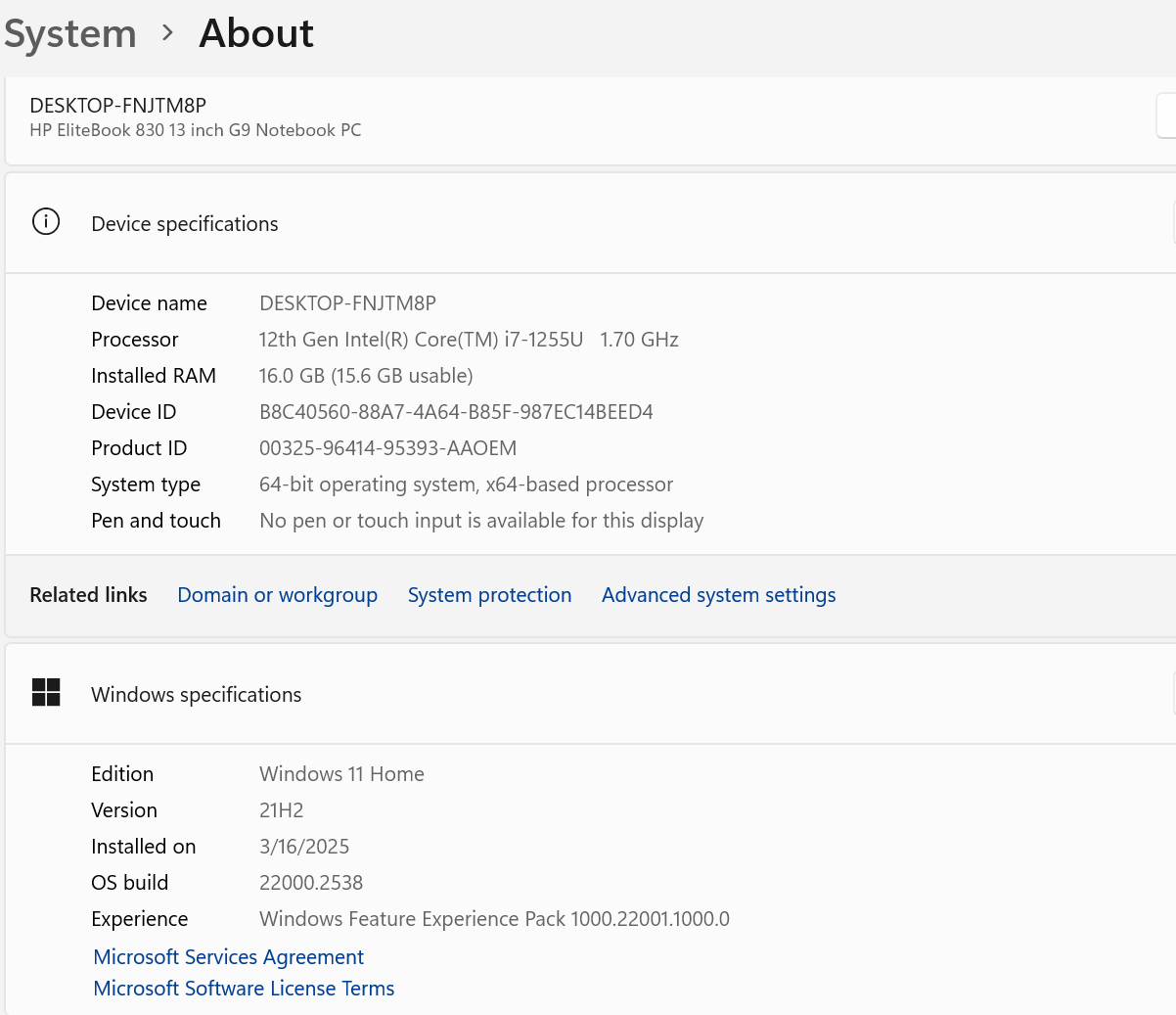This screenshot has height=1015, width=1176.
Task: Click the DESKTOP-FNJTM8P title at the top
Action: 118,106
